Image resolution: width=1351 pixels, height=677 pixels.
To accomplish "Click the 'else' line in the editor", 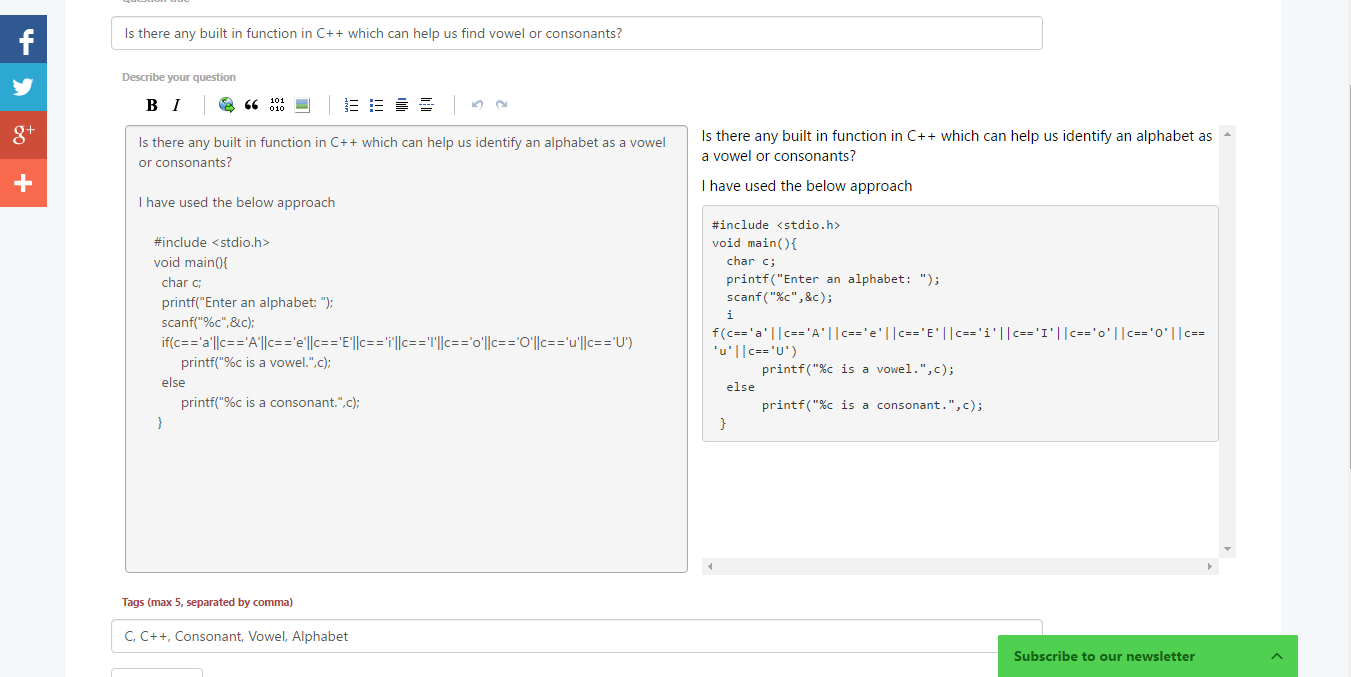I will click(174, 382).
